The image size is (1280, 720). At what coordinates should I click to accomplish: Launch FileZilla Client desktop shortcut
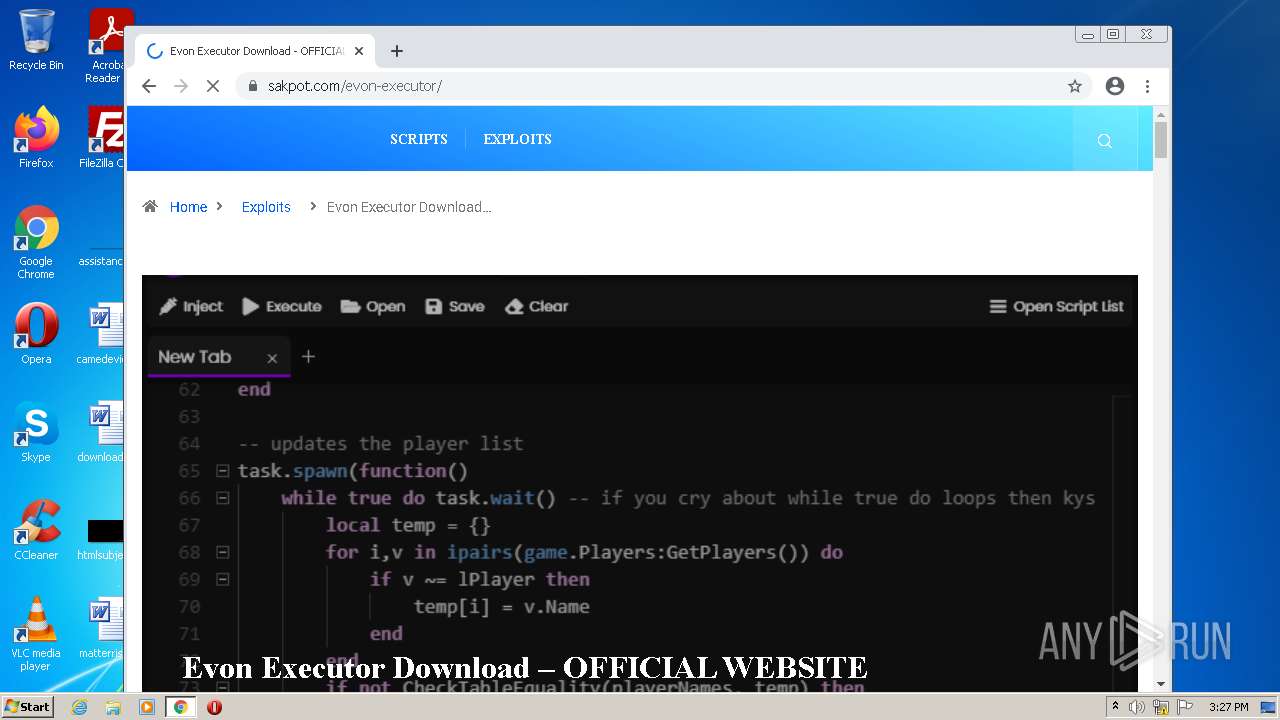[x=104, y=137]
